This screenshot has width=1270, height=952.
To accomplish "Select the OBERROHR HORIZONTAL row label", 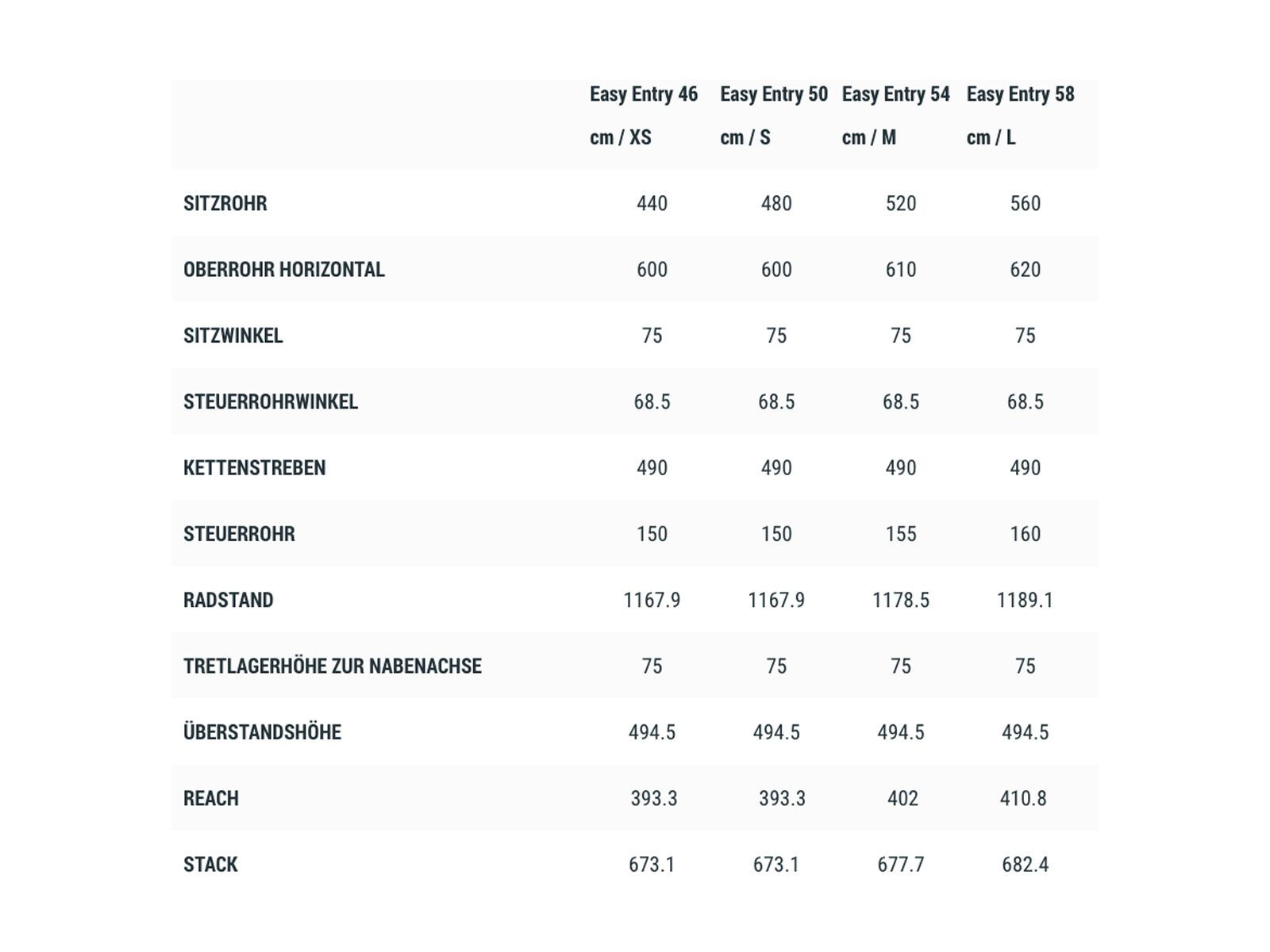I will tap(284, 270).
